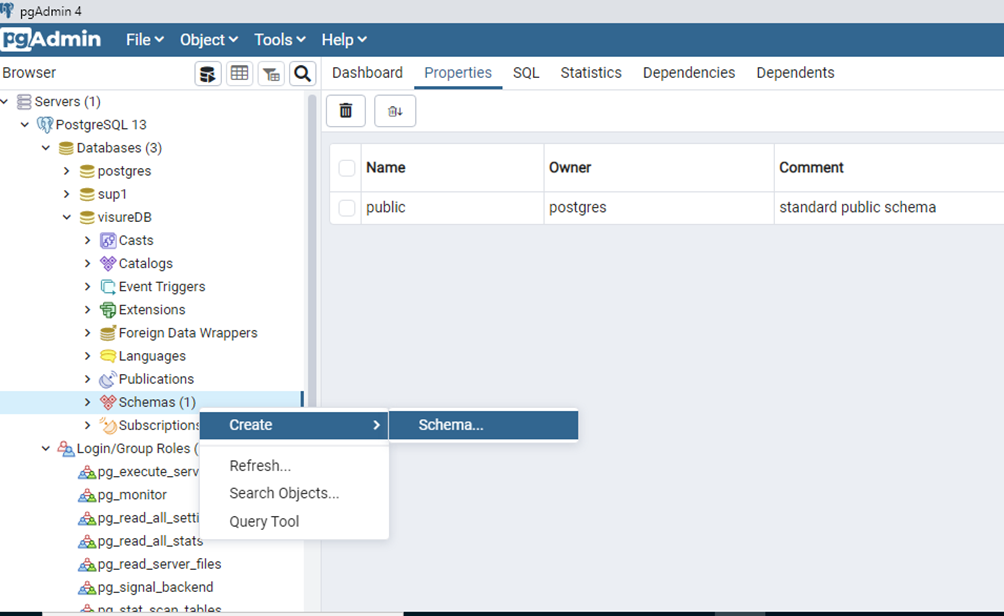Viewport: 1004px width, 616px height.
Task: Click the Languages node icon
Action: pyautogui.click(x=108, y=356)
